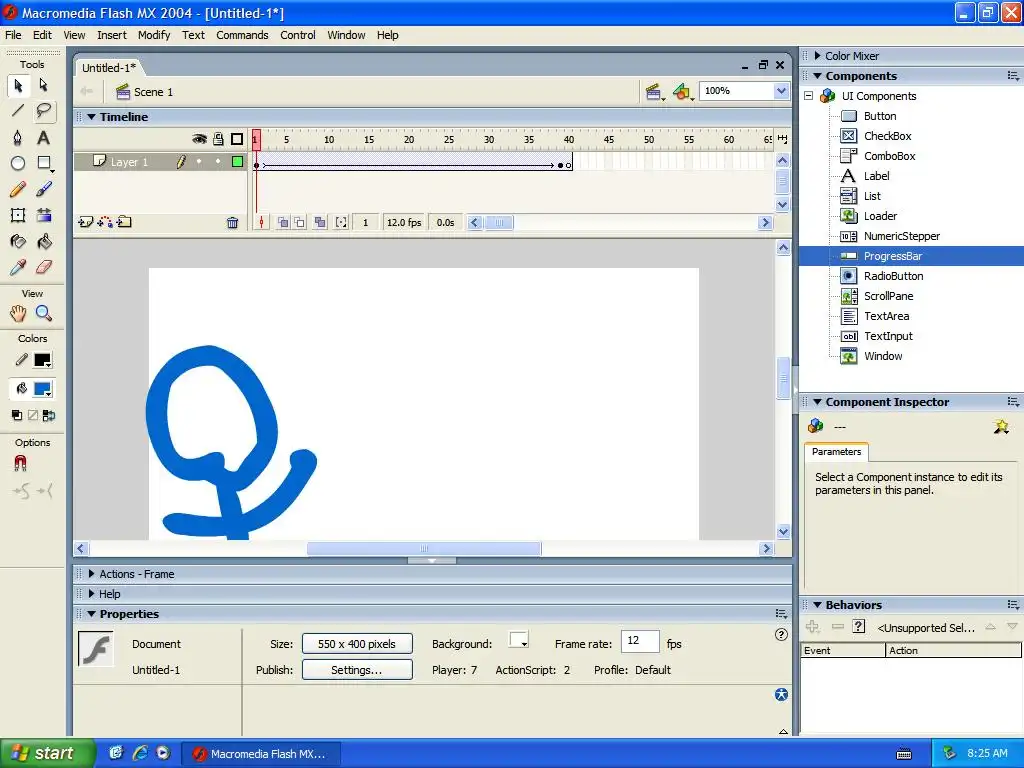Open the blue fill color swatch

(x=42, y=389)
